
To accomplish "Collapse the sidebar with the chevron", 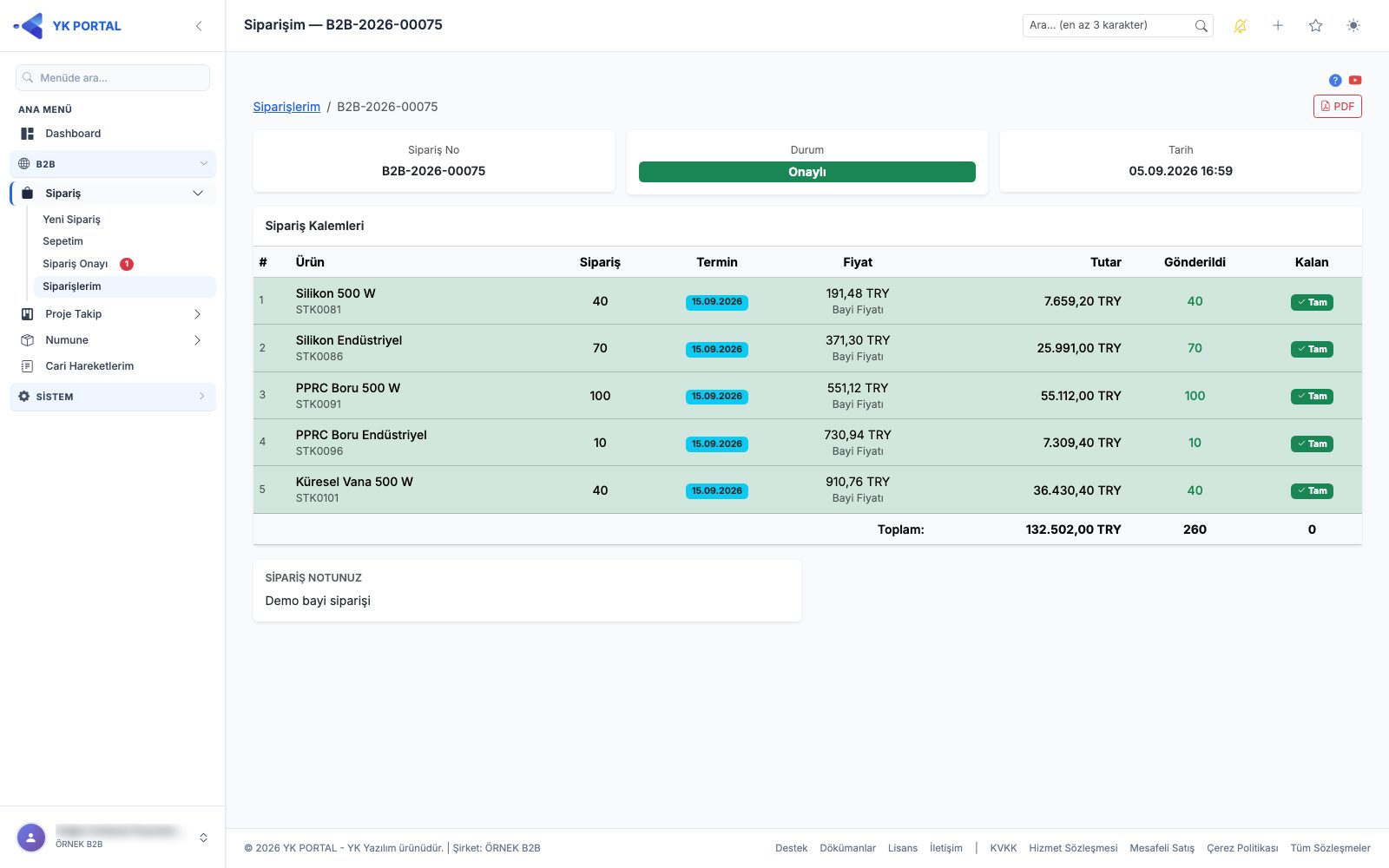I will point(199,26).
